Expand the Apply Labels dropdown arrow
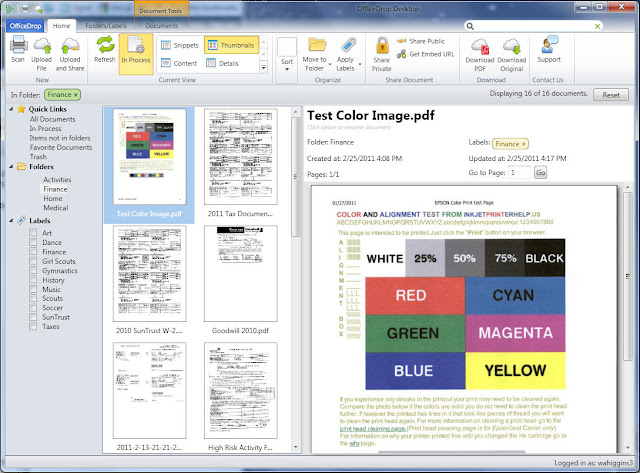Viewport: 640px width, 473px height. 360,64
